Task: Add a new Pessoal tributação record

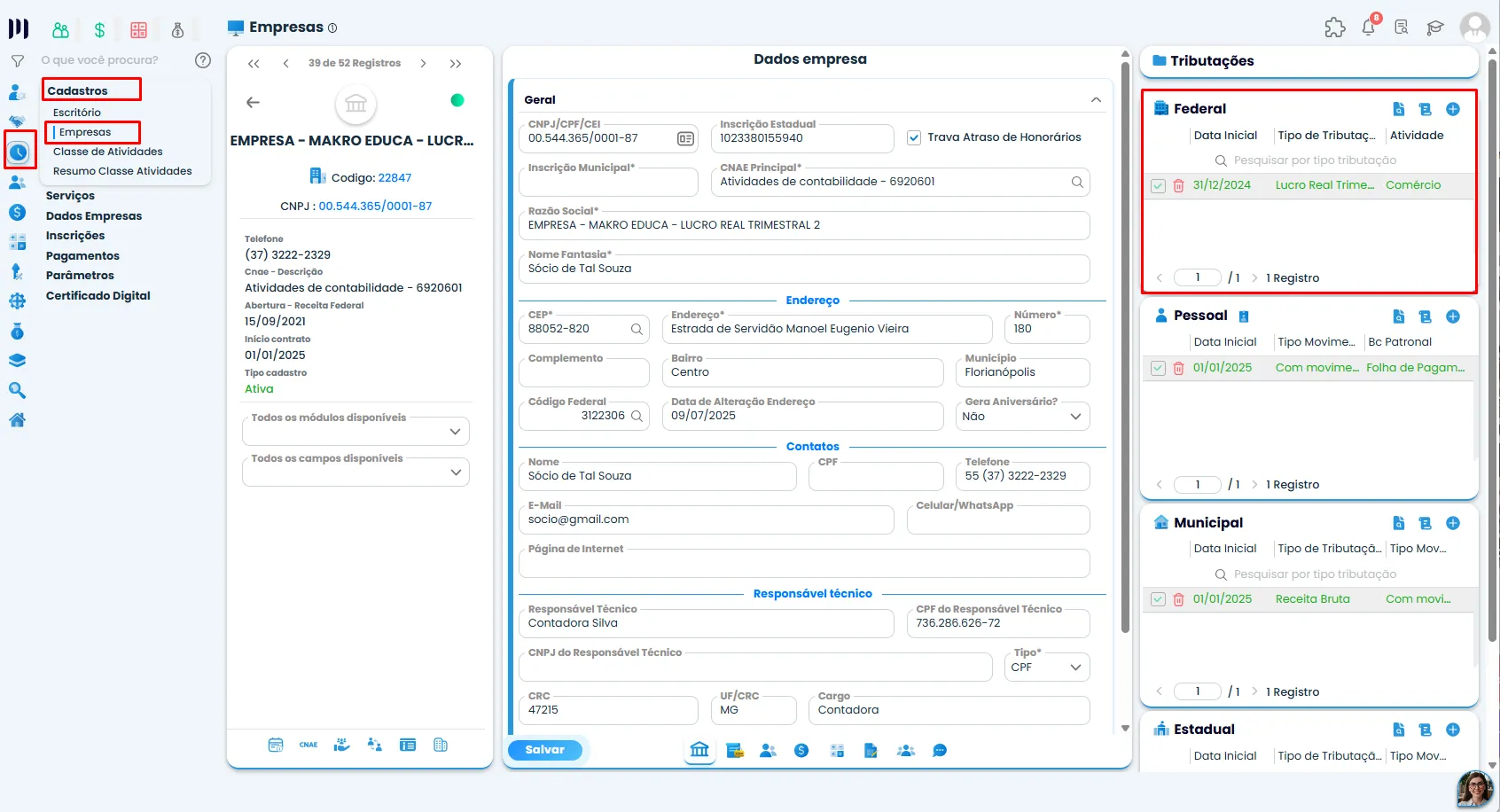Action: pos(1453,316)
